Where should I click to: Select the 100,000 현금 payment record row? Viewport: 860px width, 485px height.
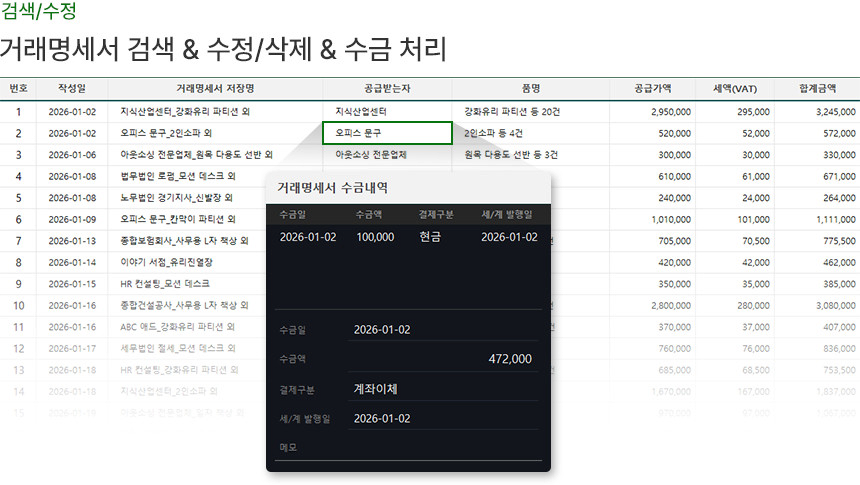tap(408, 237)
